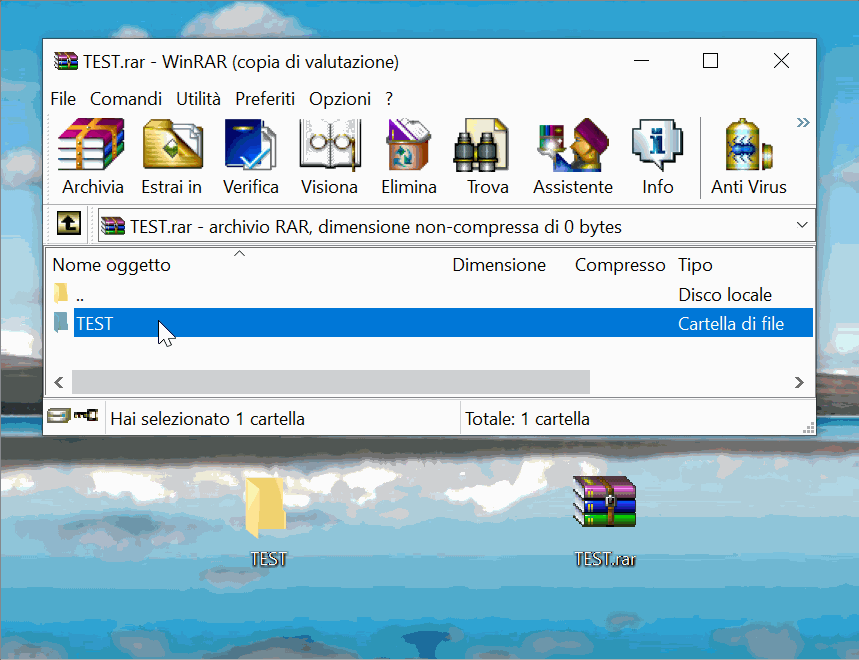The height and width of the screenshot is (660, 859).
Task: Maximize the WinRAR window
Action: [711, 61]
